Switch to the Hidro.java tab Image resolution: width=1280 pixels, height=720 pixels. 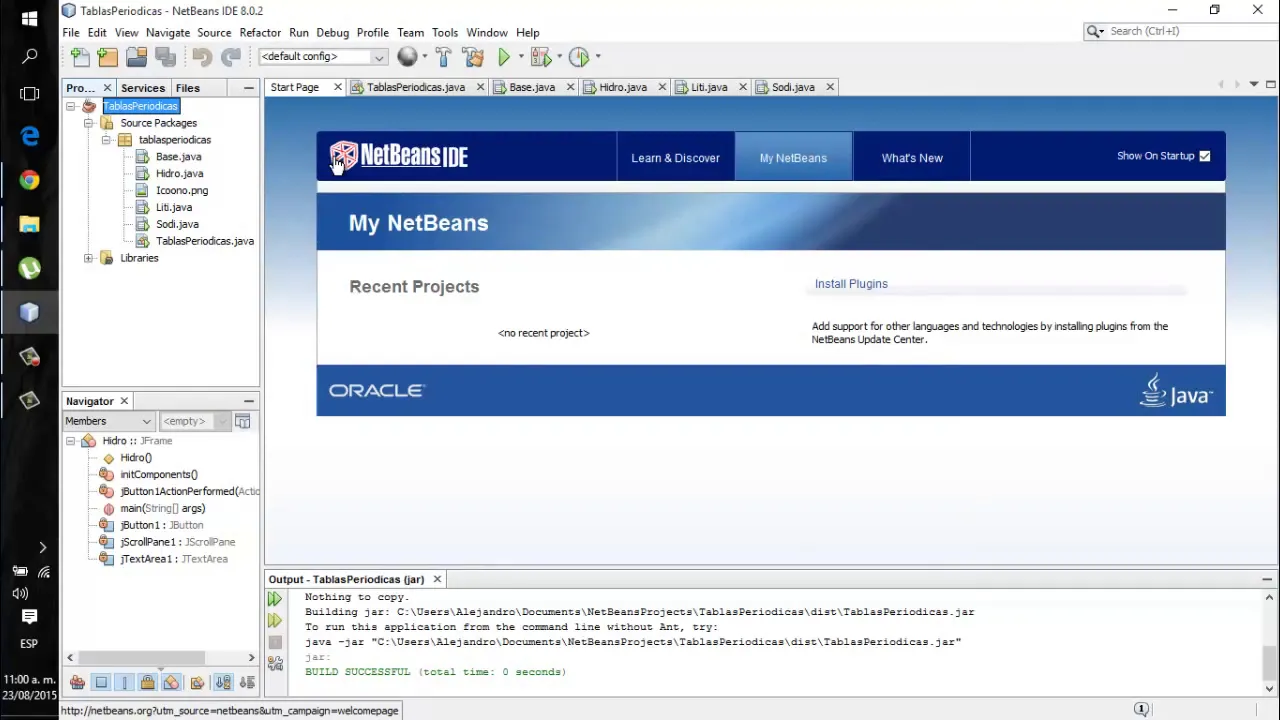tap(623, 87)
